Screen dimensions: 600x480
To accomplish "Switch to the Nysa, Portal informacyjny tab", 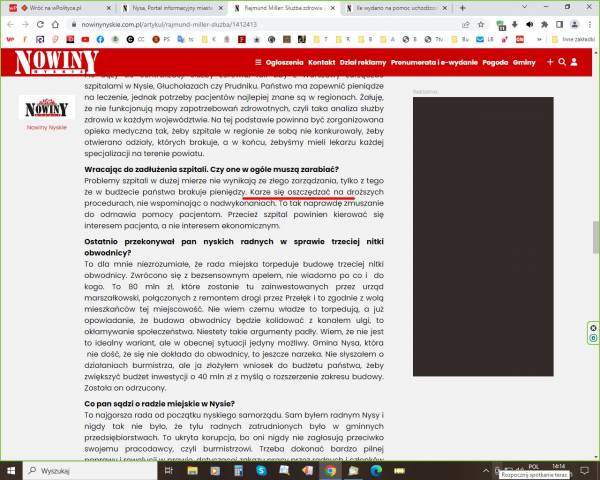I will (172, 8).
